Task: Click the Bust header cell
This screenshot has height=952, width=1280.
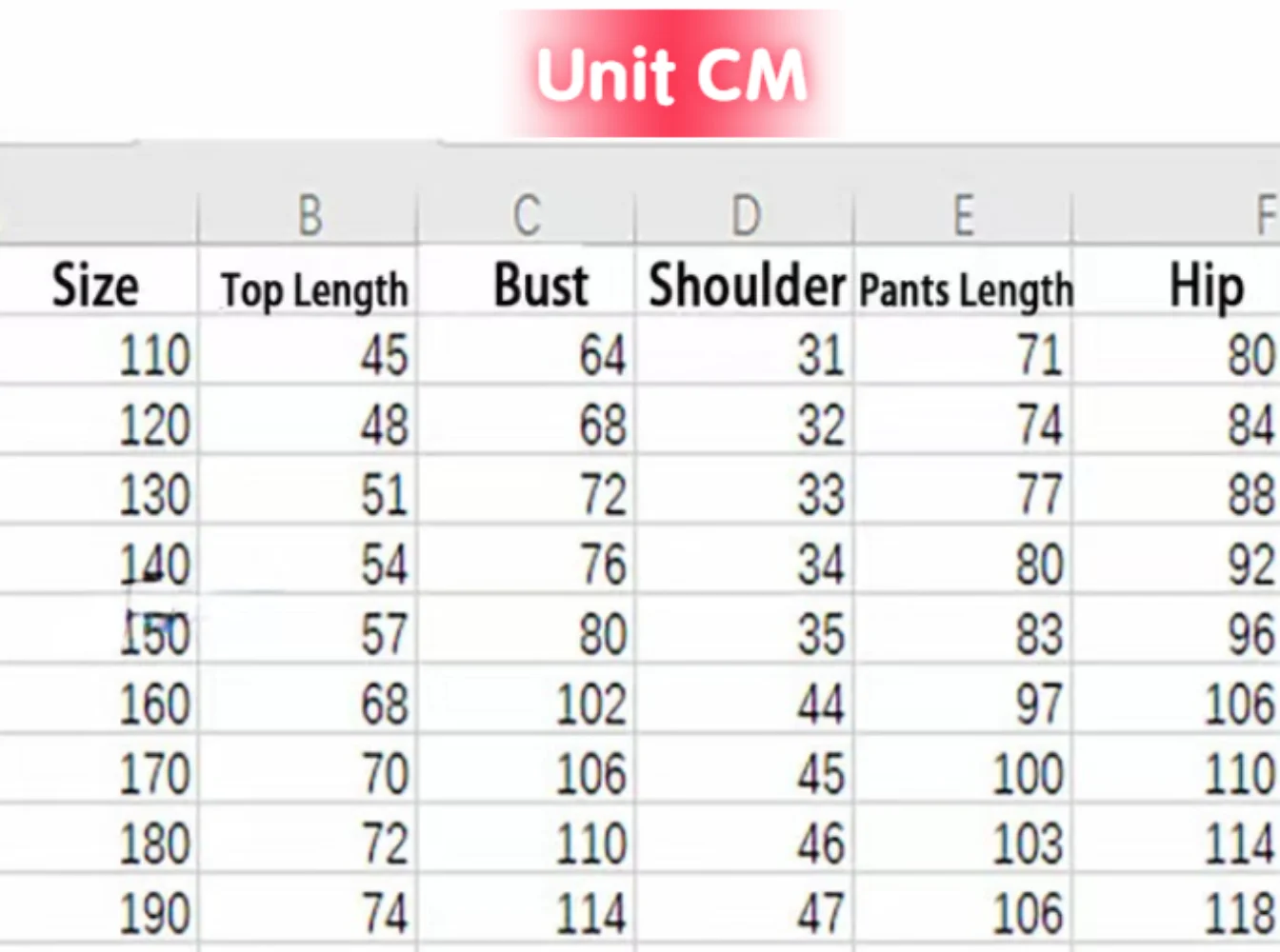Action: pos(541,286)
